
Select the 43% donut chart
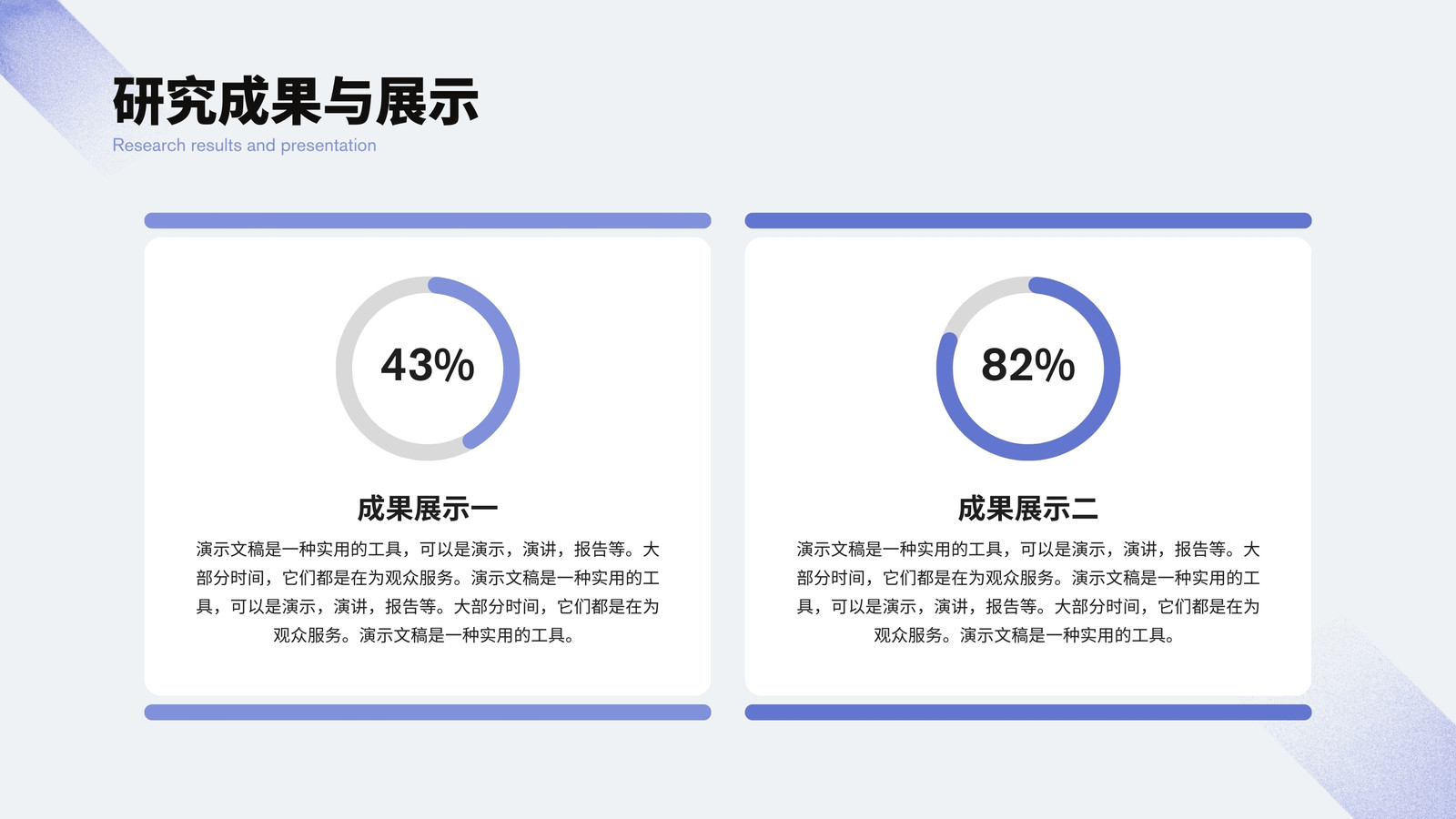[x=428, y=369]
